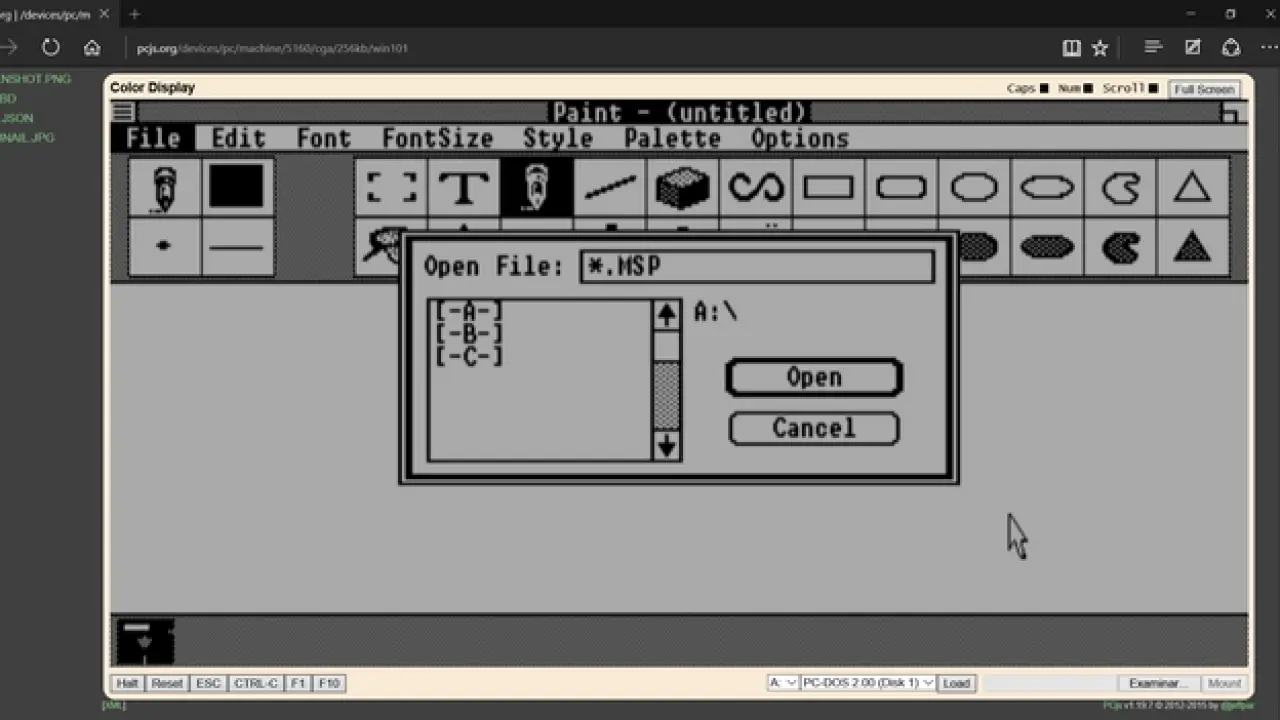Select the filled triangle shape tool

click(x=1192, y=246)
